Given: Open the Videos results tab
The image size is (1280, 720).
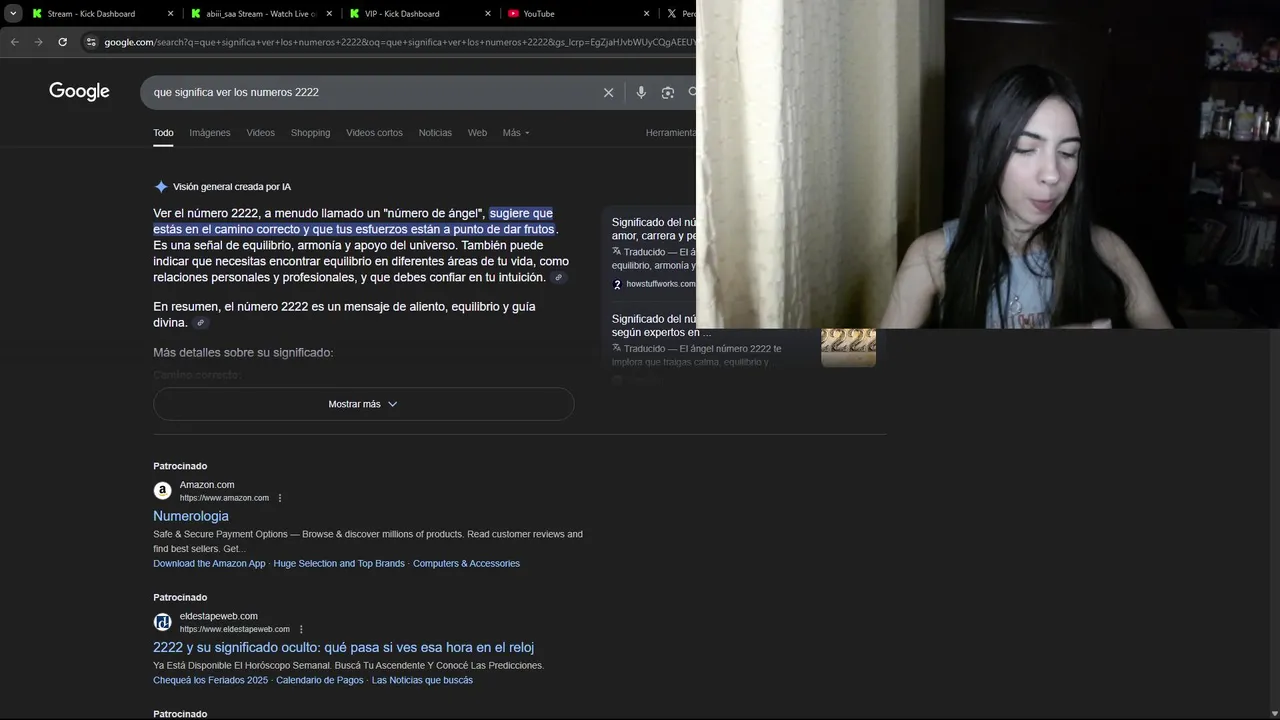Looking at the screenshot, I should (260, 133).
